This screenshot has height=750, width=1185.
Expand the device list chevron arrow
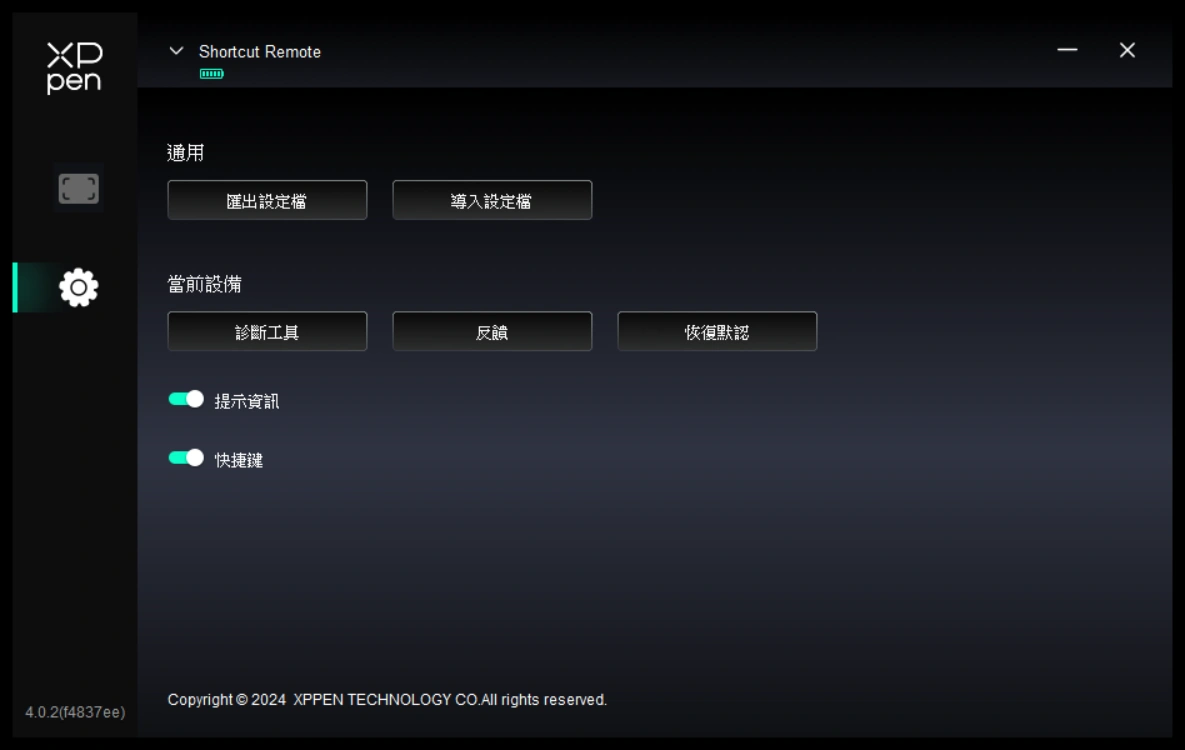click(x=176, y=51)
